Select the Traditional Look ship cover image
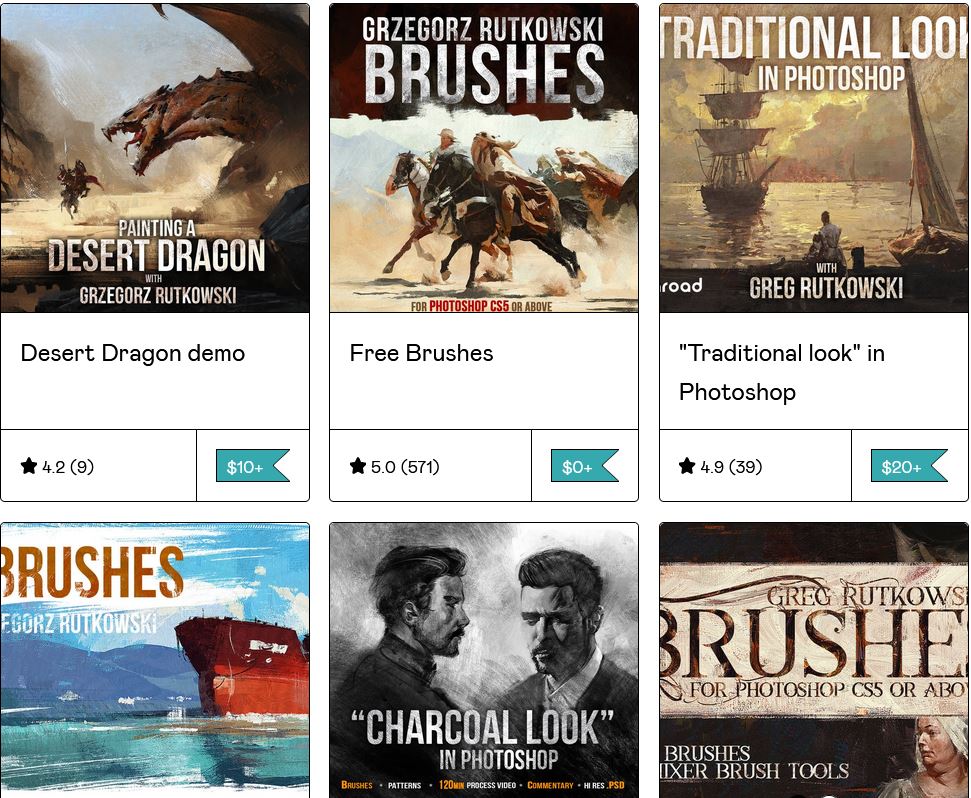The image size is (971, 798). pos(814,158)
